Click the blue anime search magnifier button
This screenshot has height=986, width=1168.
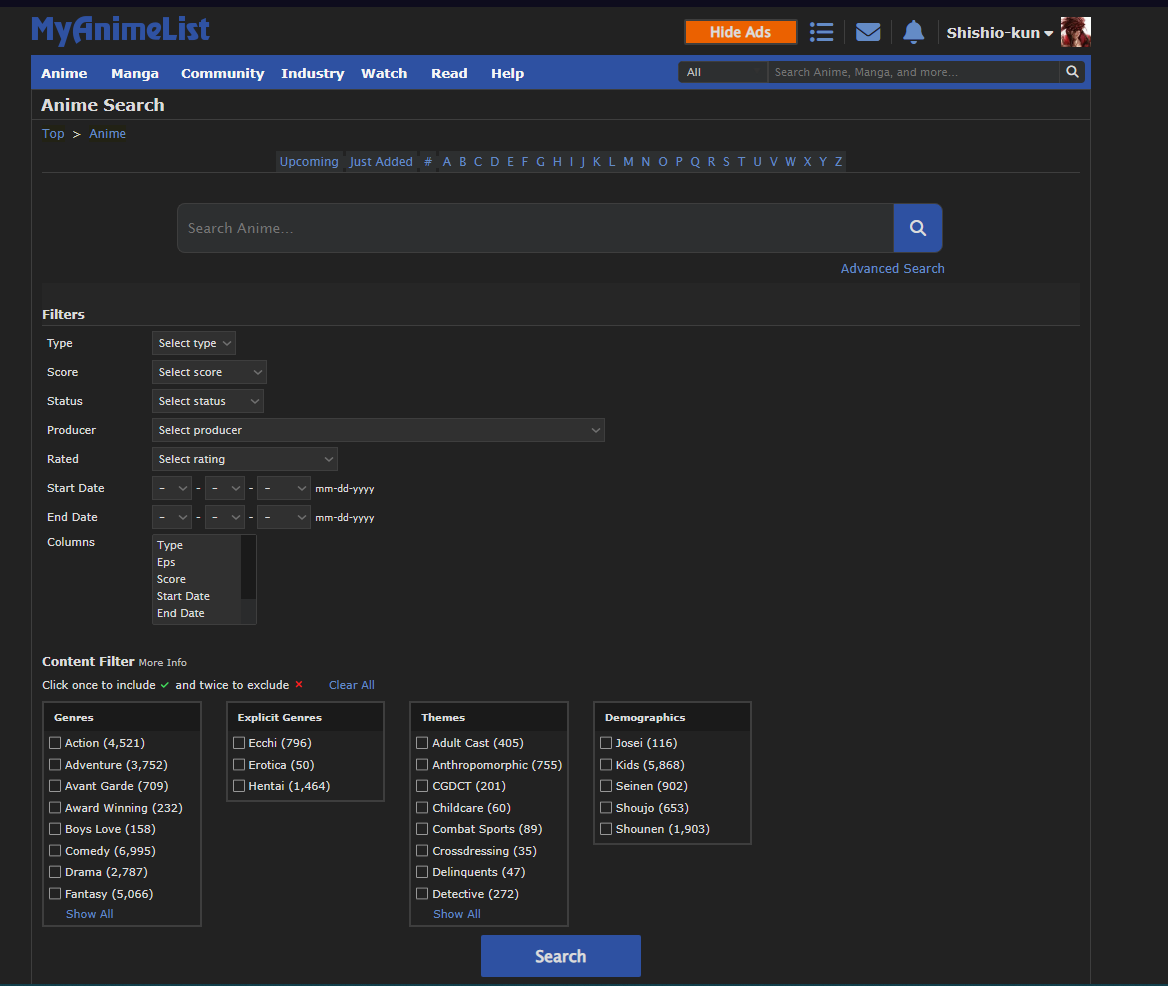[917, 228]
